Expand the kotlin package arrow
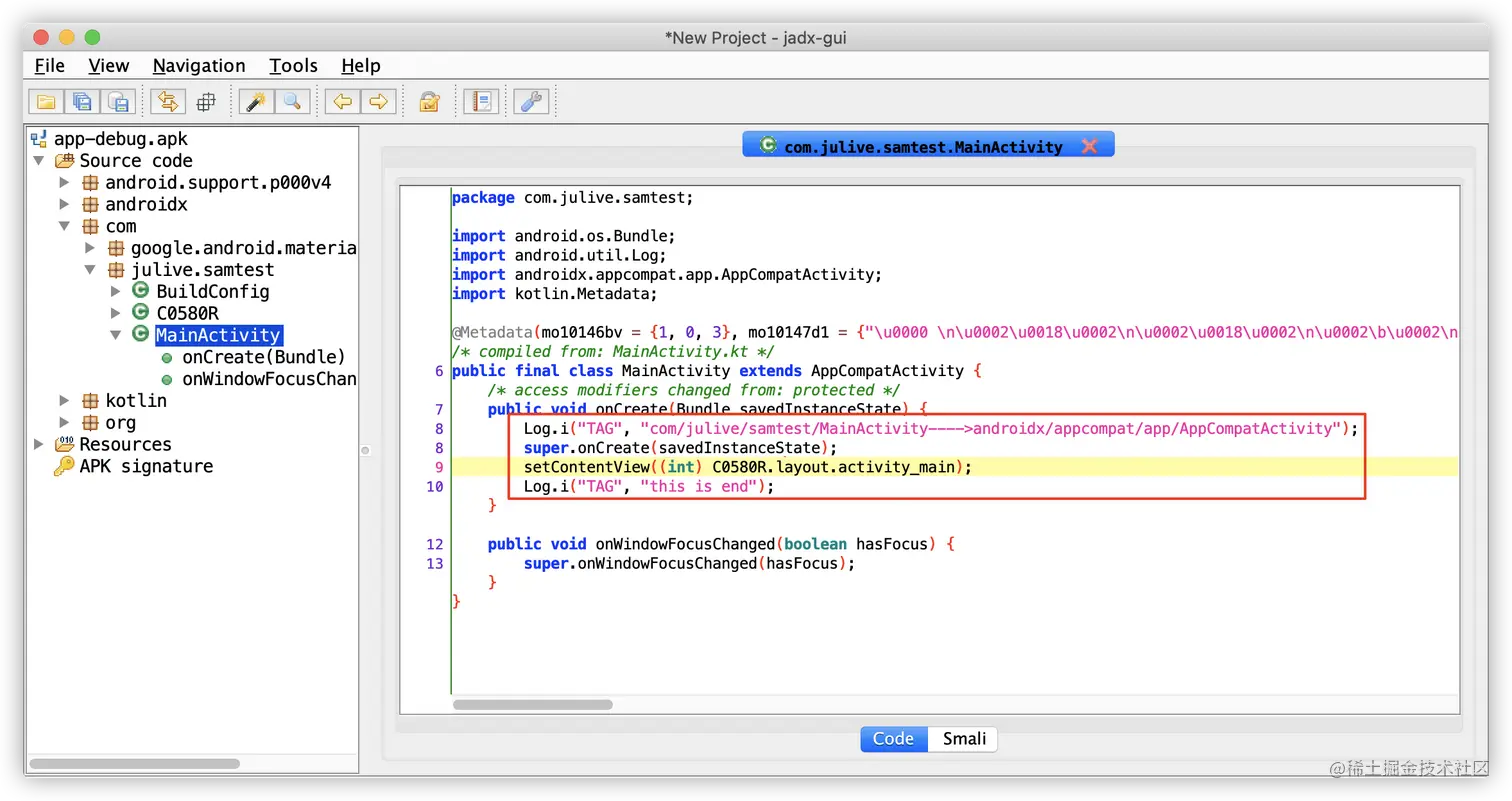The width and height of the screenshot is (1512, 801). pyautogui.click(x=64, y=400)
